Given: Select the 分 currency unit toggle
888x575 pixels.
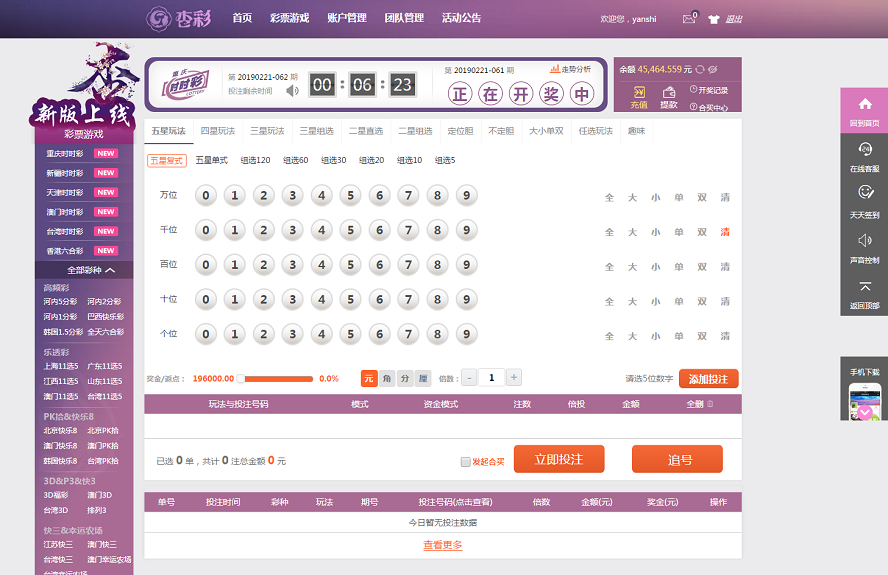Looking at the screenshot, I should [x=404, y=378].
